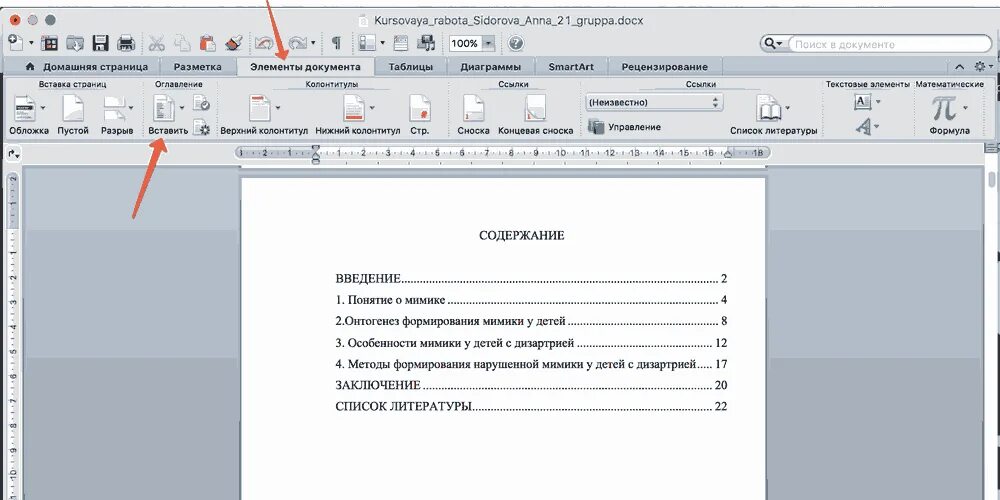
Task: Open the redo history dropdown arrow
Action: point(313,43)
